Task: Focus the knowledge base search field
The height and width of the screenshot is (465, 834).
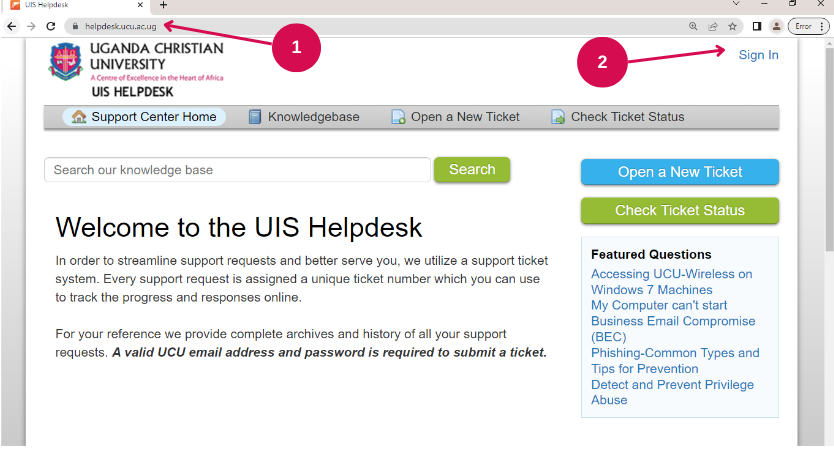Action: (x=237, y=170)
